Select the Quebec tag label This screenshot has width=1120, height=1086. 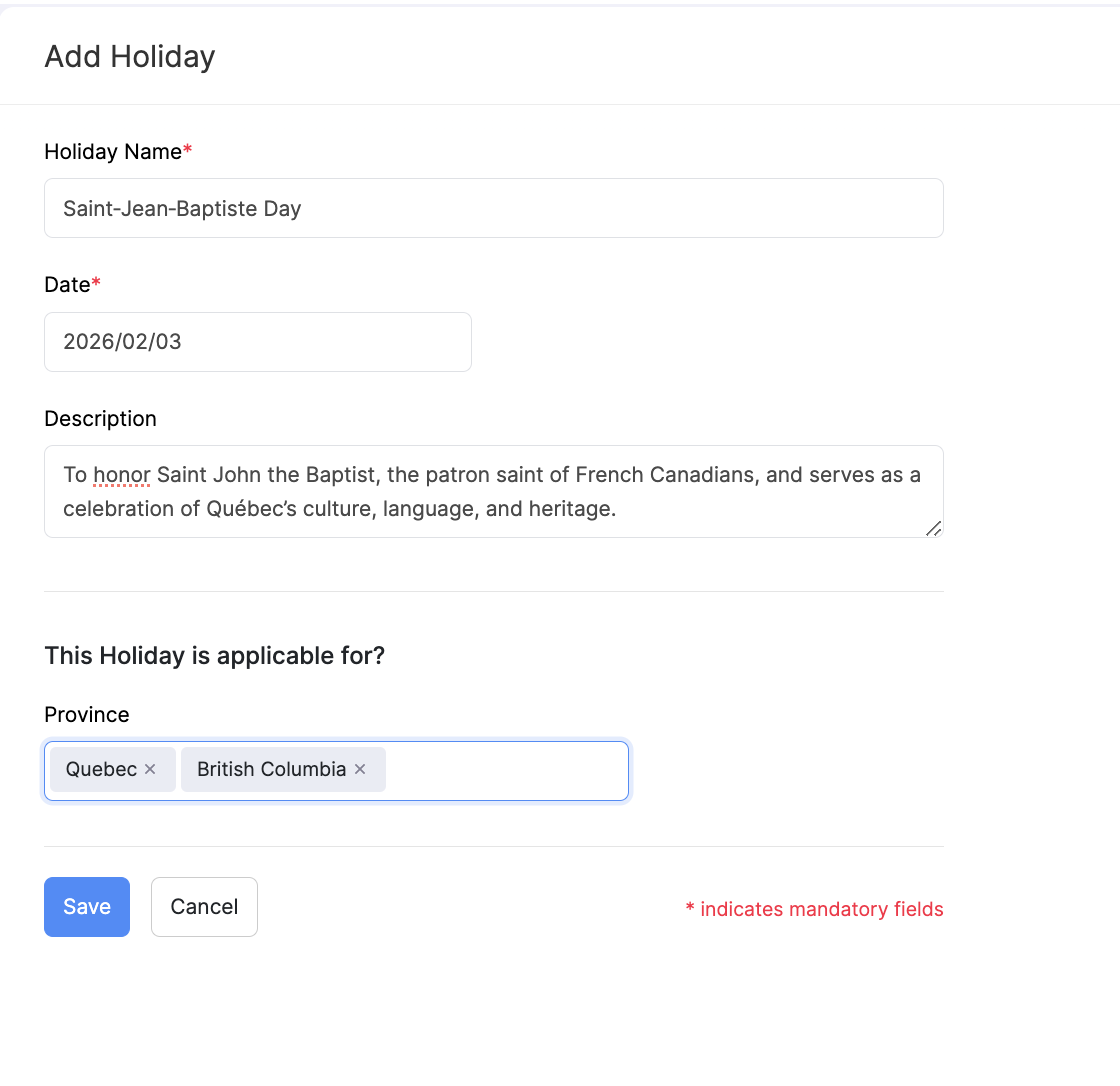(101, 770)
